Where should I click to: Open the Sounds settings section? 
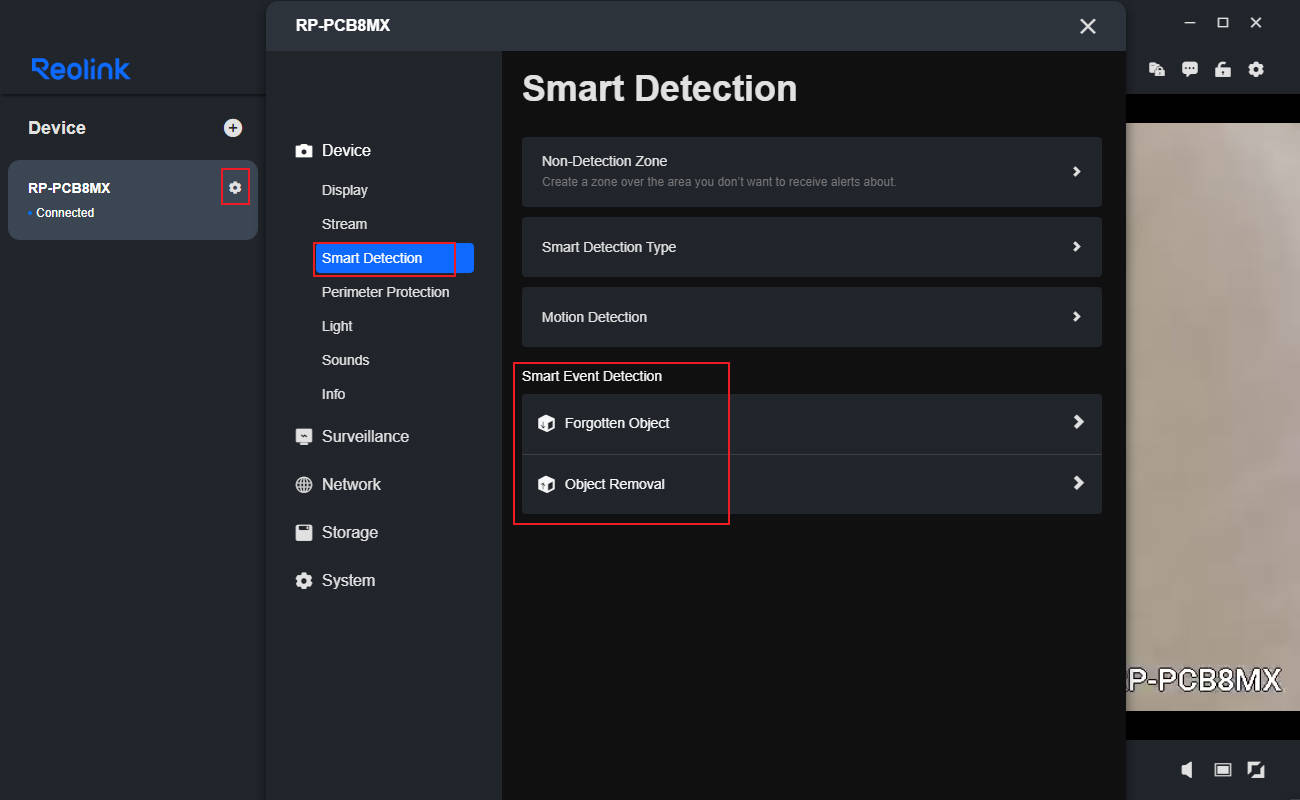click(345, 360)
